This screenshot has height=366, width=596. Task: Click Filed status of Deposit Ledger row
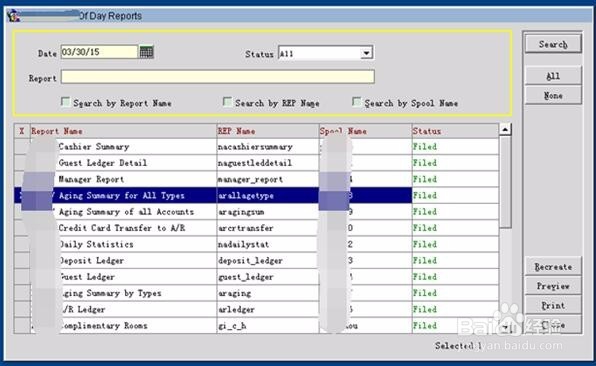[x=455, y=261]
